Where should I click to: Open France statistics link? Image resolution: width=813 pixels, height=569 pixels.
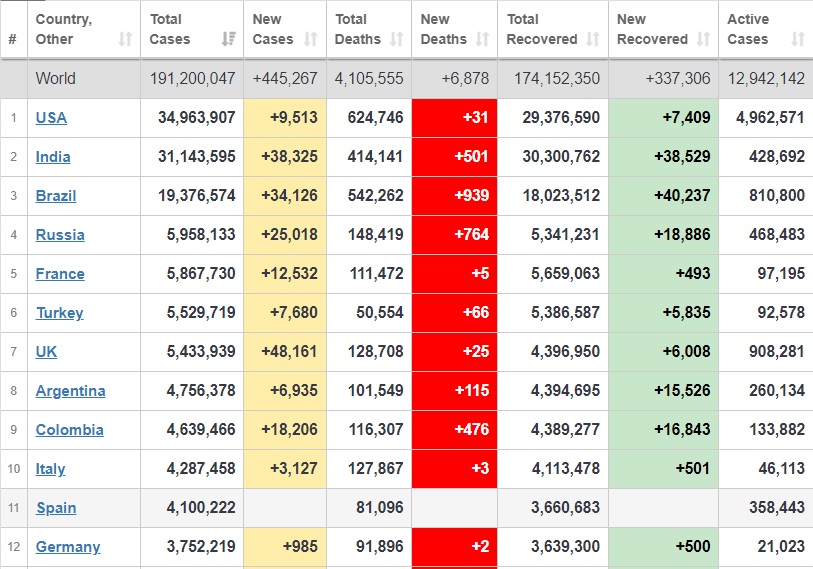60,274
